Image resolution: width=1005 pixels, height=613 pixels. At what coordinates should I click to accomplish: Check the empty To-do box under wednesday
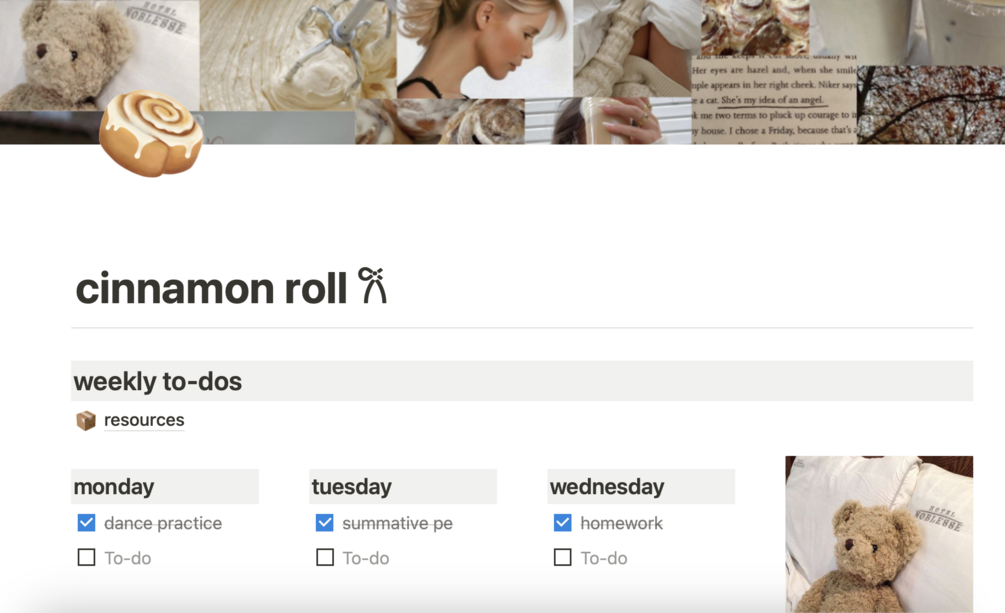click(563, 557)
